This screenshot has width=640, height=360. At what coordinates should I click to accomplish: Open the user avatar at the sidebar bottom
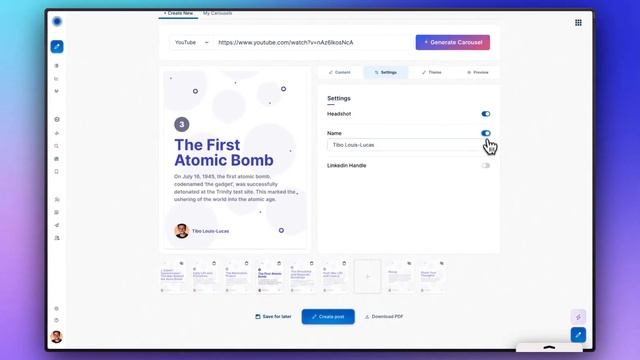coord(56,337)
